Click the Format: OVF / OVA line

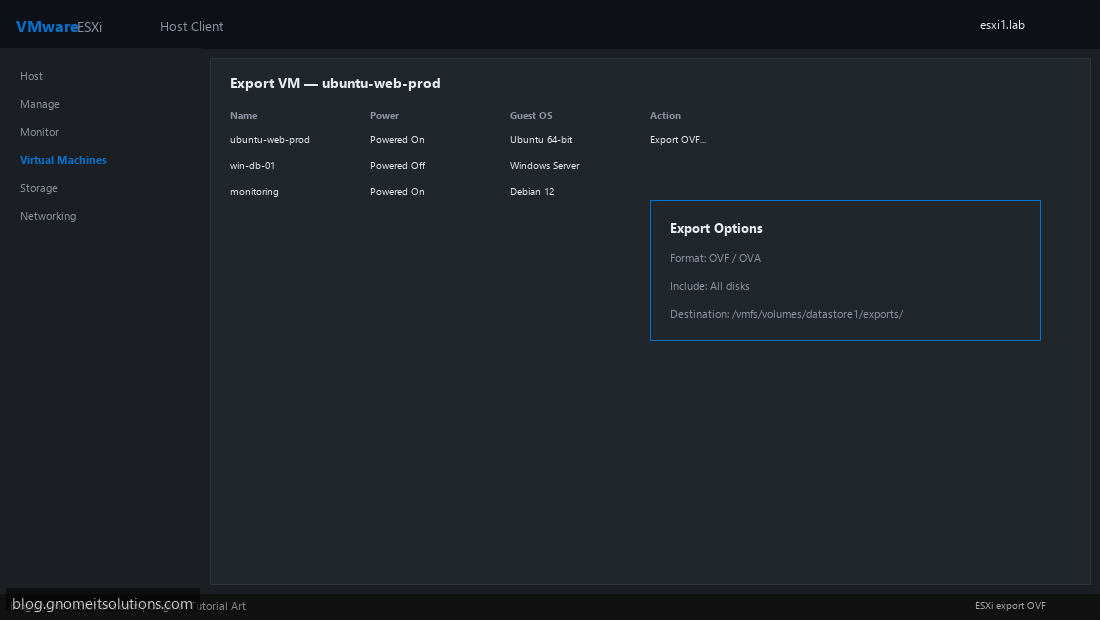click(716, 258)
